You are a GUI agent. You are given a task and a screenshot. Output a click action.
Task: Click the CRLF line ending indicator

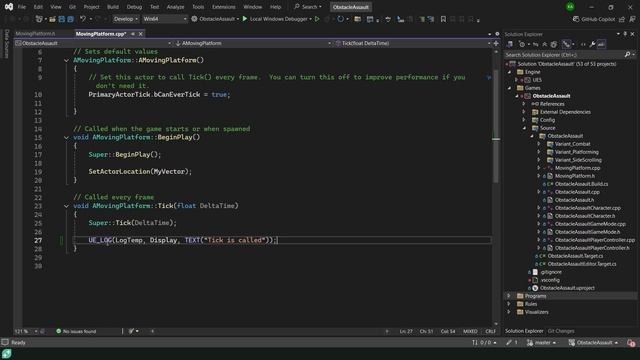pyautogui.click(x=490, y=331)
